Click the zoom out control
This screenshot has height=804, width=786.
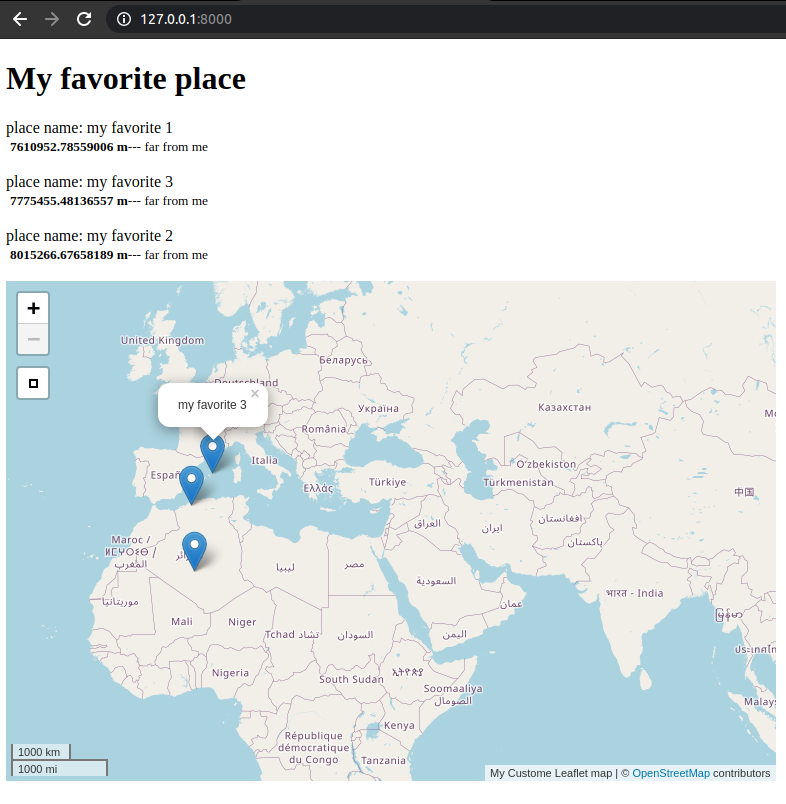(x=33, y=338)
